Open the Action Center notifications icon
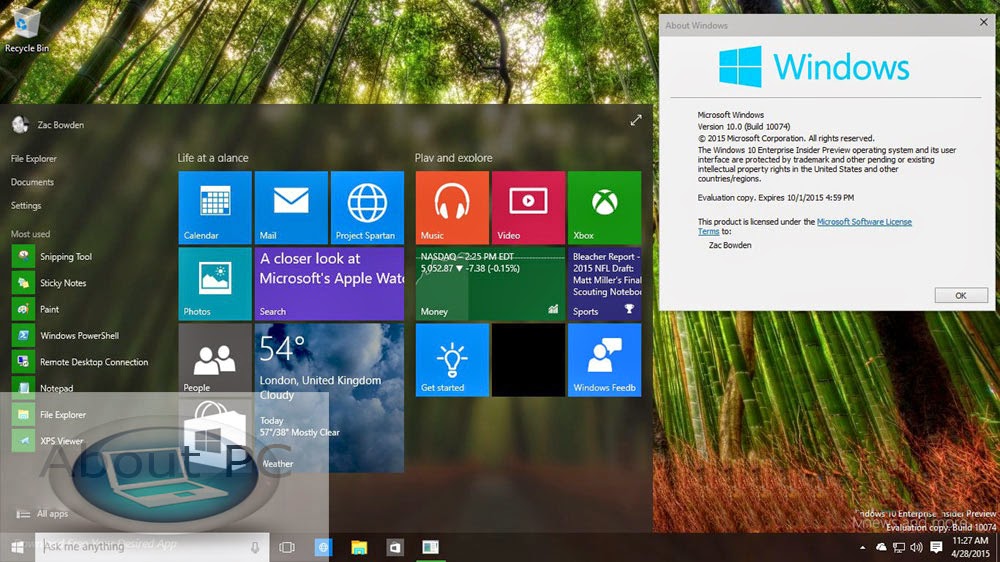This screenshot has width=1000, height=562. tap(936, 547)
